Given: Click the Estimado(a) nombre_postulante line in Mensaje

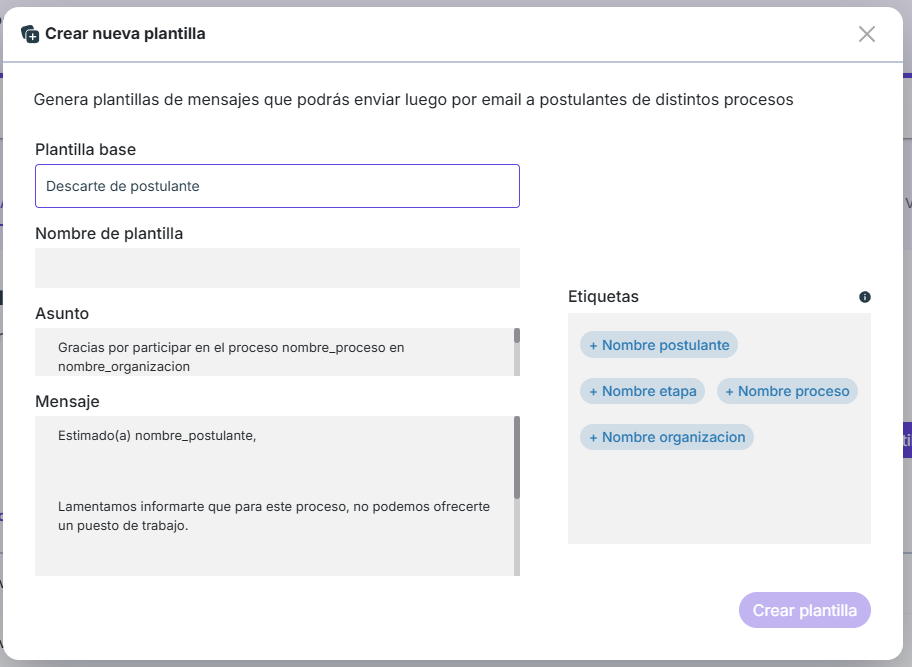Looking at the screenshot, I should (x=157, y=436).
